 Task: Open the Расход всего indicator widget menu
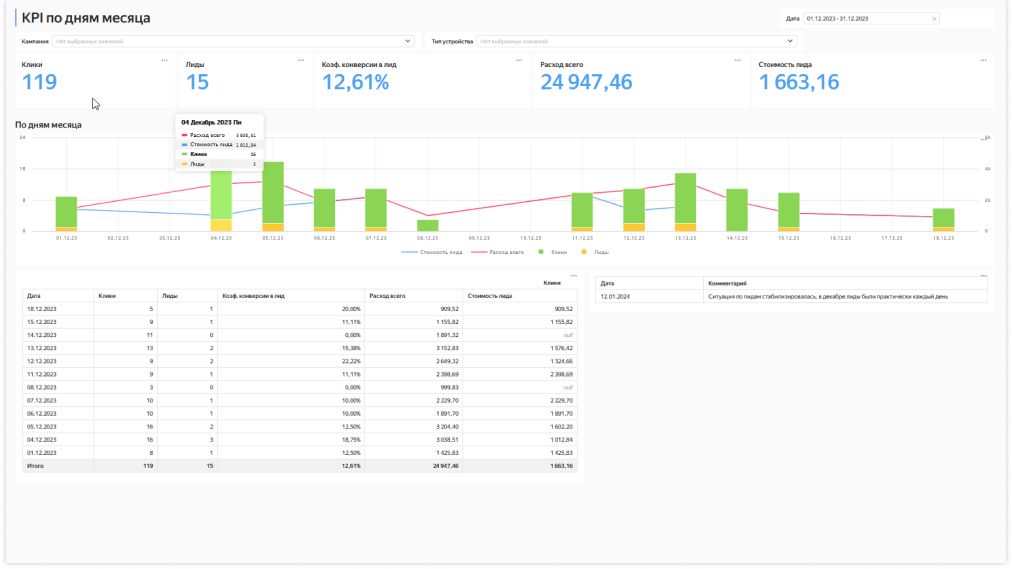[x=737, y=61]
